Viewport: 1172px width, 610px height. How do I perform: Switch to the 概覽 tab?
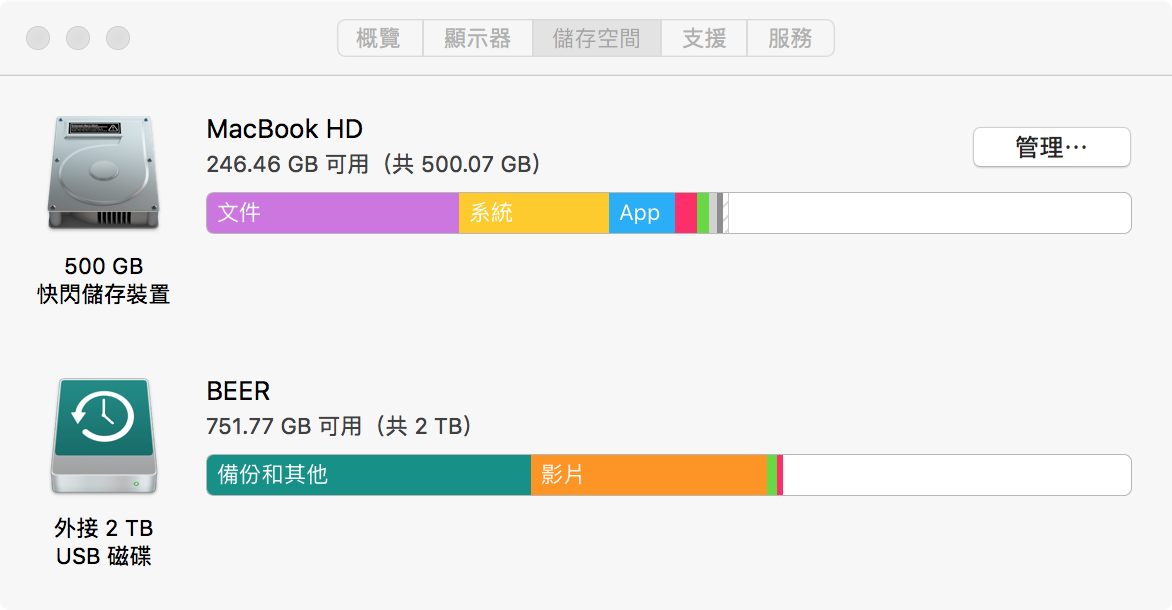click(379, 39)
